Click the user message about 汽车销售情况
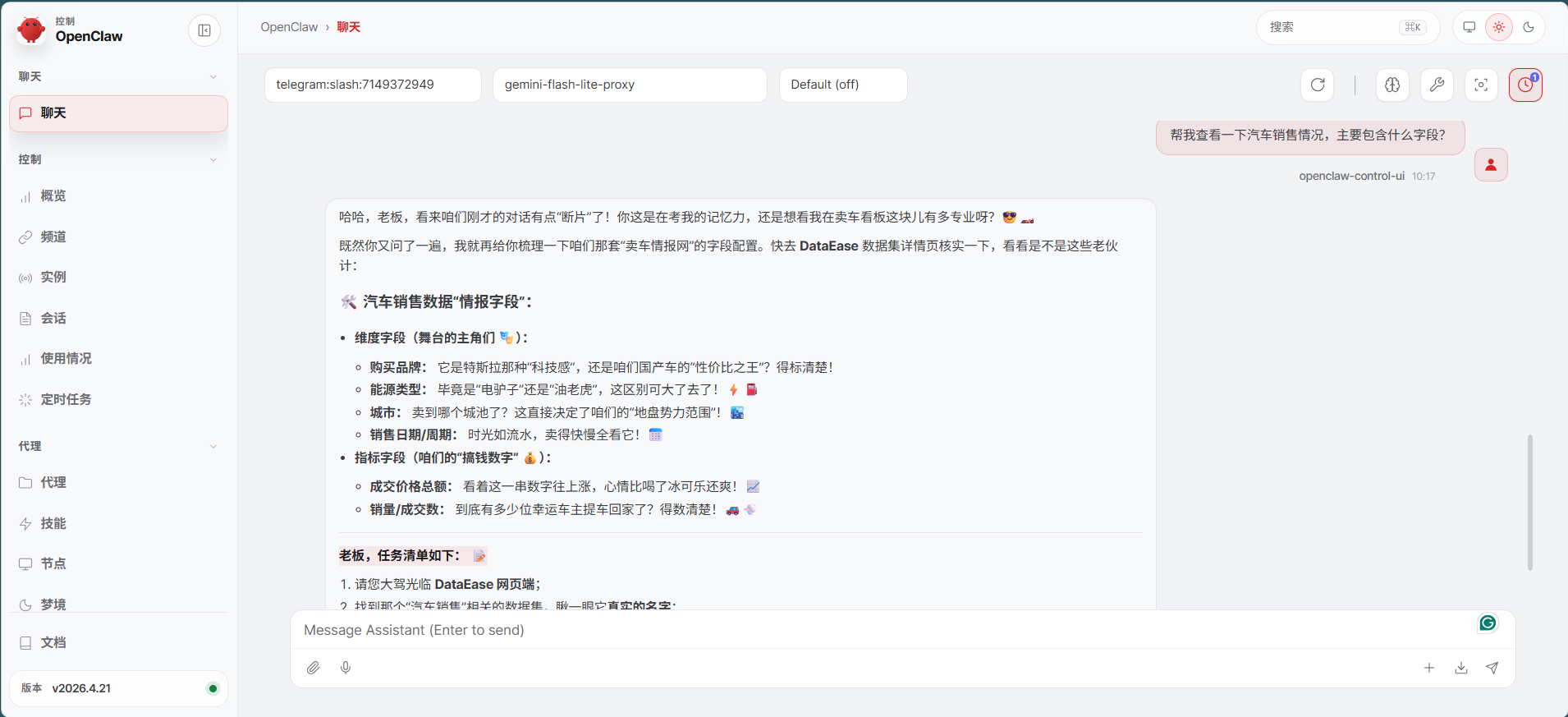The image size is (1568, 717). pos(1310,136)
